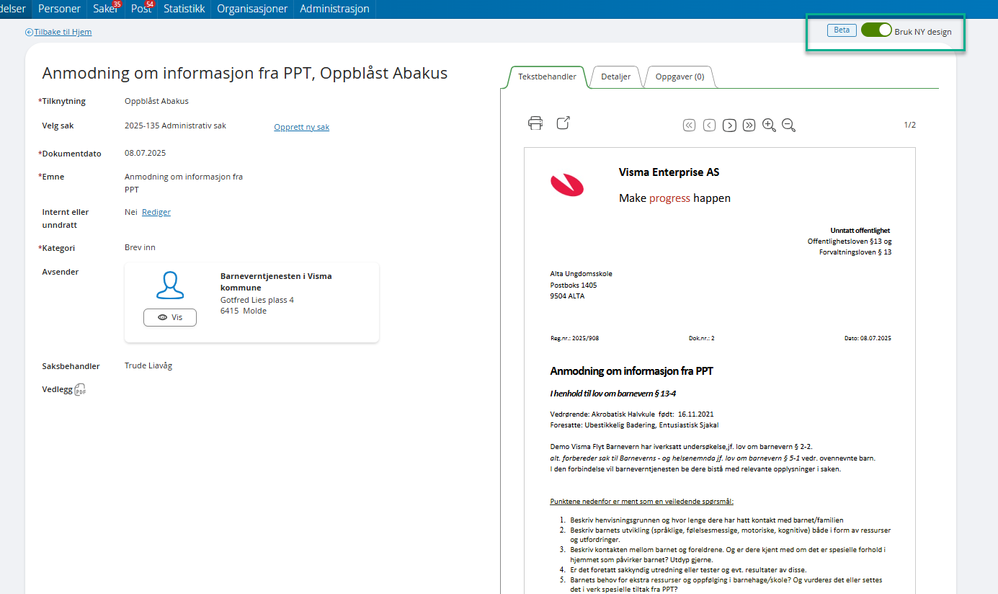998x594 pixels.
Task: Click the Kategori value Brev inn
Action: tap(139, 247)
